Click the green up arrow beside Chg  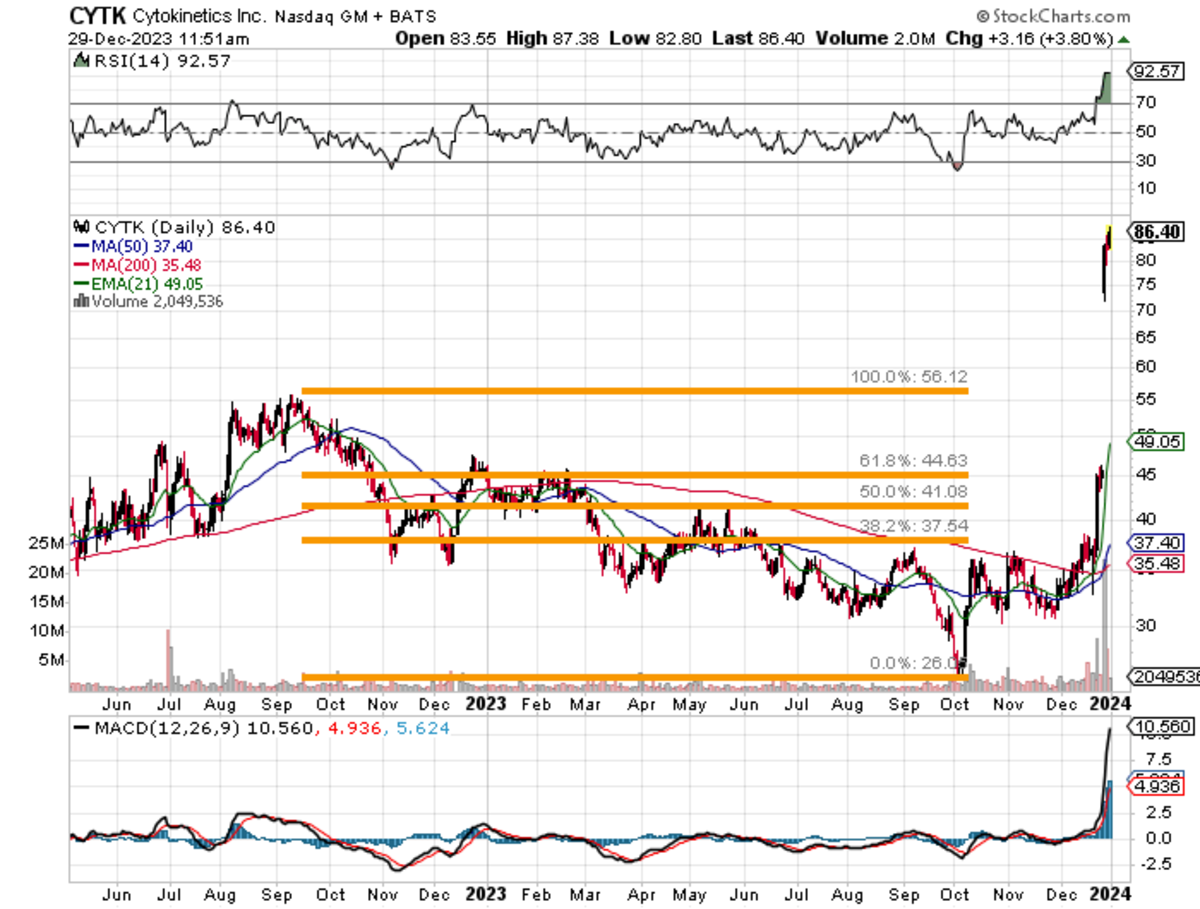1125,40
